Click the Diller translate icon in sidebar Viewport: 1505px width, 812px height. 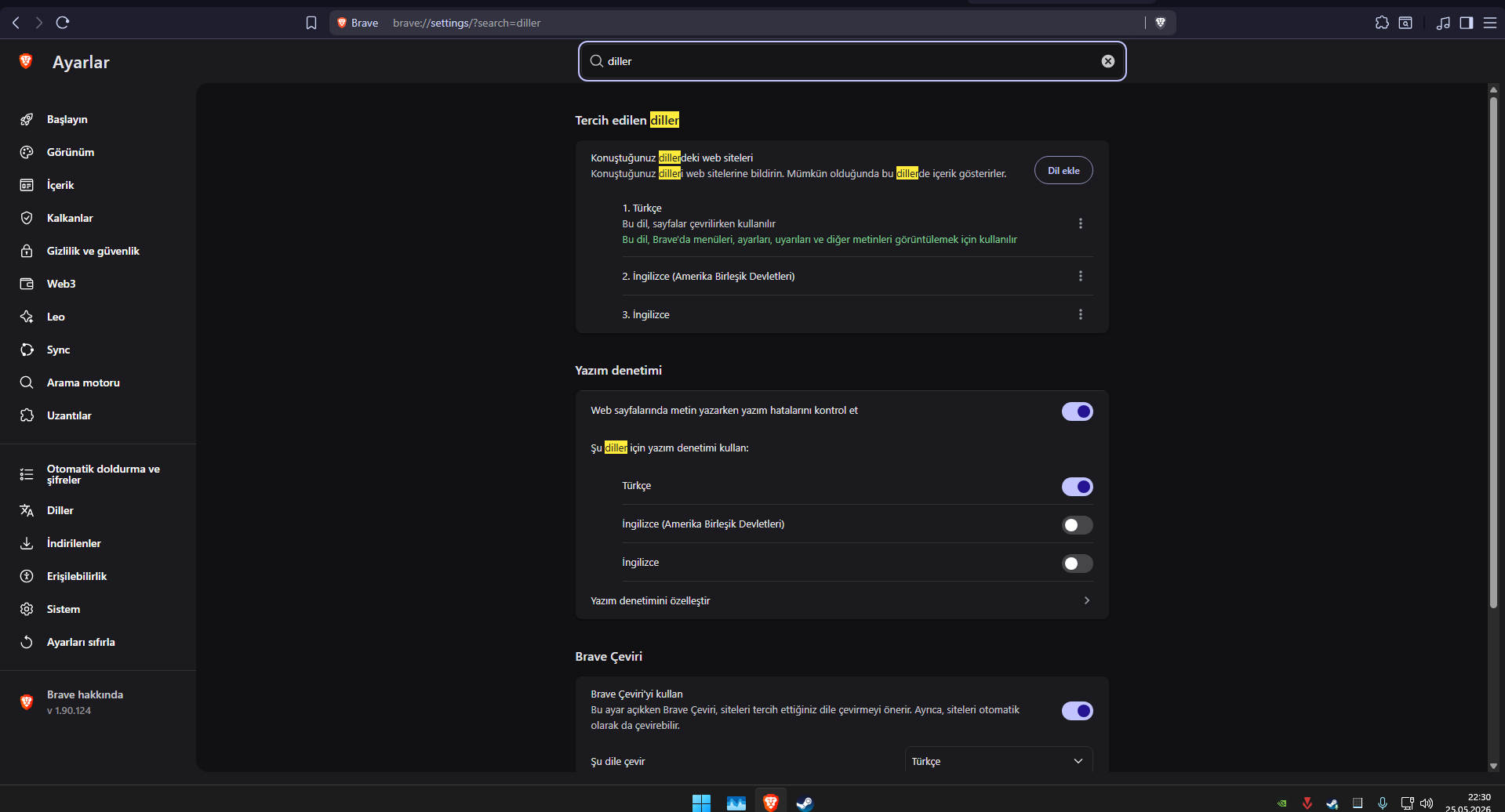tap(27, 510)
